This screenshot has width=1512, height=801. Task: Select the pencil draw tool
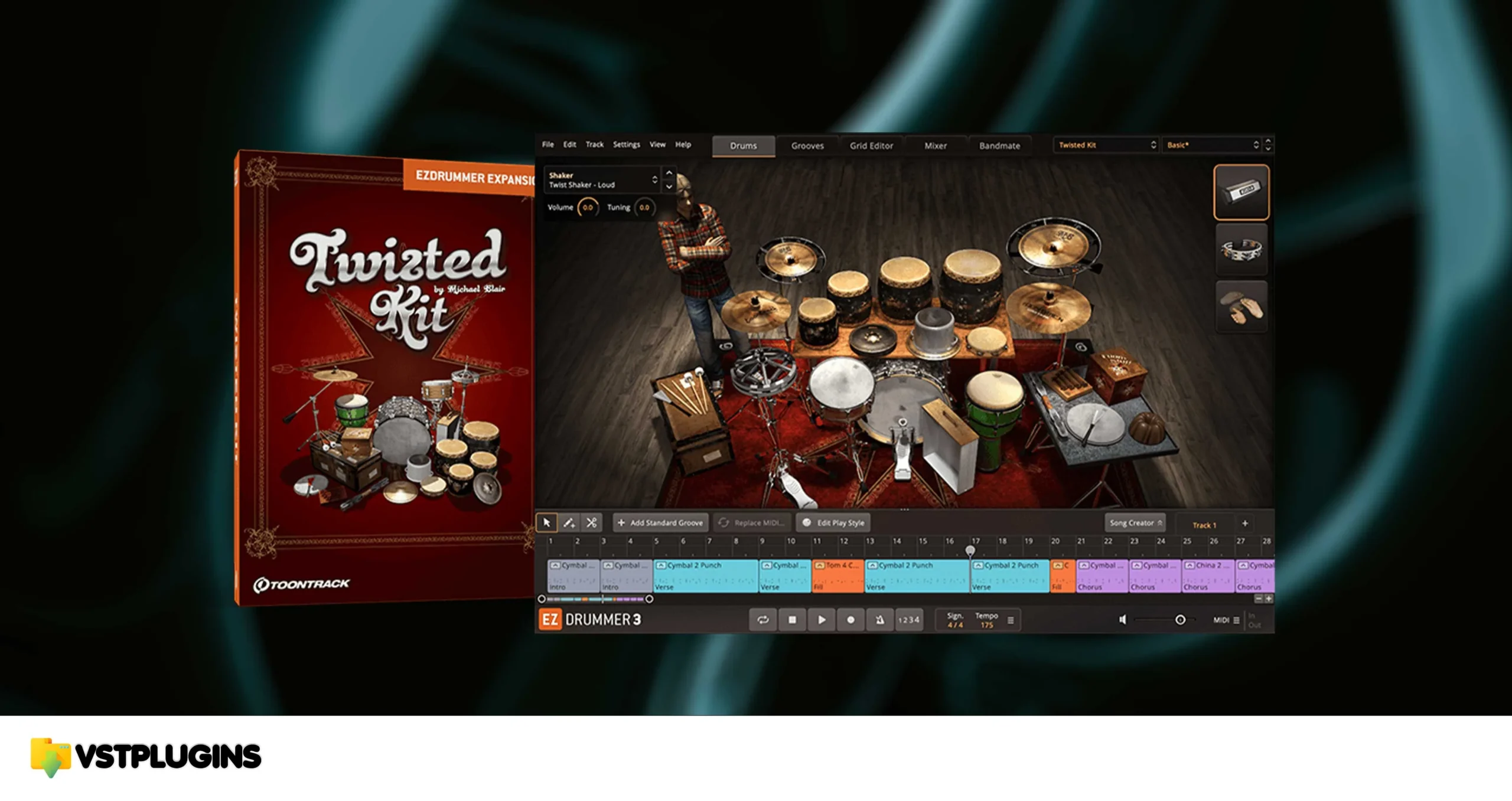click(569, 522)
